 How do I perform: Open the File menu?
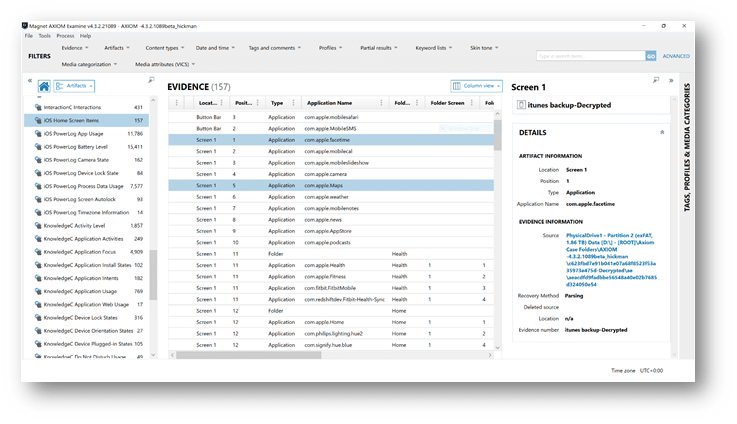click(x=29, y=36)
